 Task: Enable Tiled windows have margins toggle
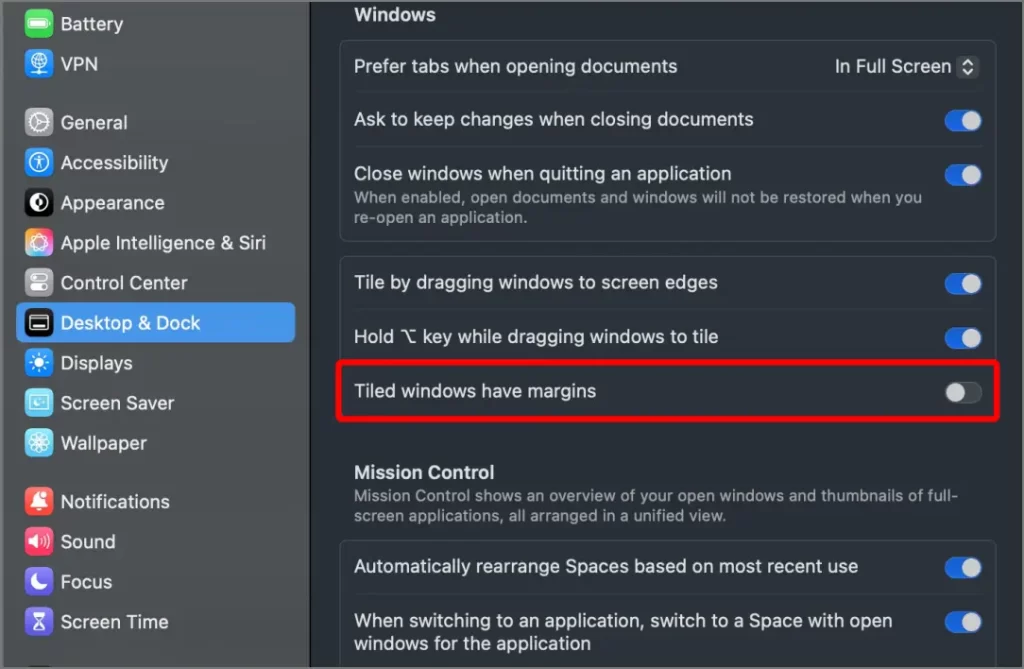pyautogui.click(x=963, y=392)
